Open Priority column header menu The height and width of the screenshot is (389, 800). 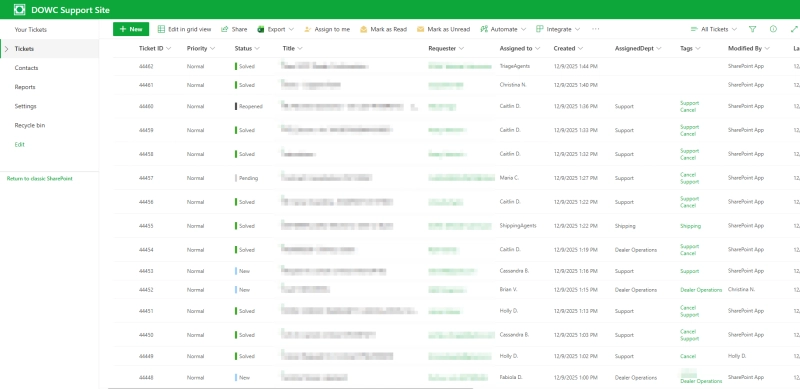(201, 48)
